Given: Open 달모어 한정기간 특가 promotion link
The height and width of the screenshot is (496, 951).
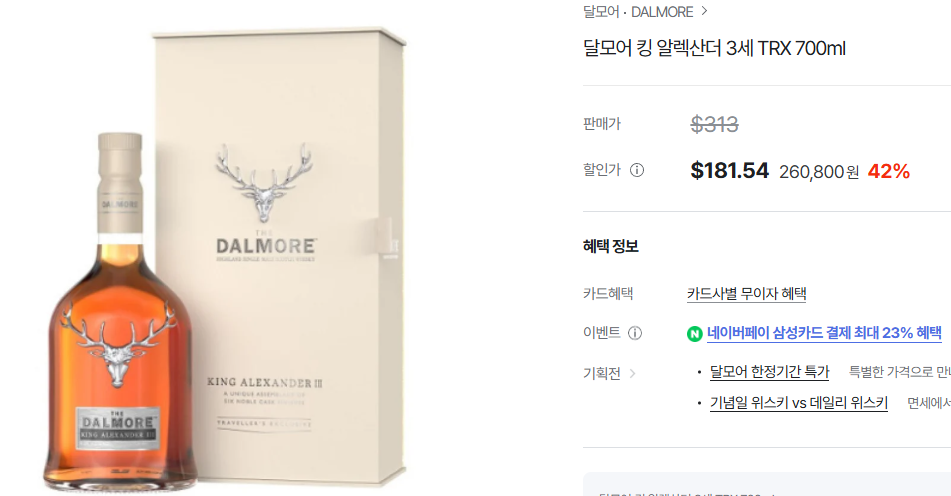Looking at the screenshot, I should click(x=769, y=372).
